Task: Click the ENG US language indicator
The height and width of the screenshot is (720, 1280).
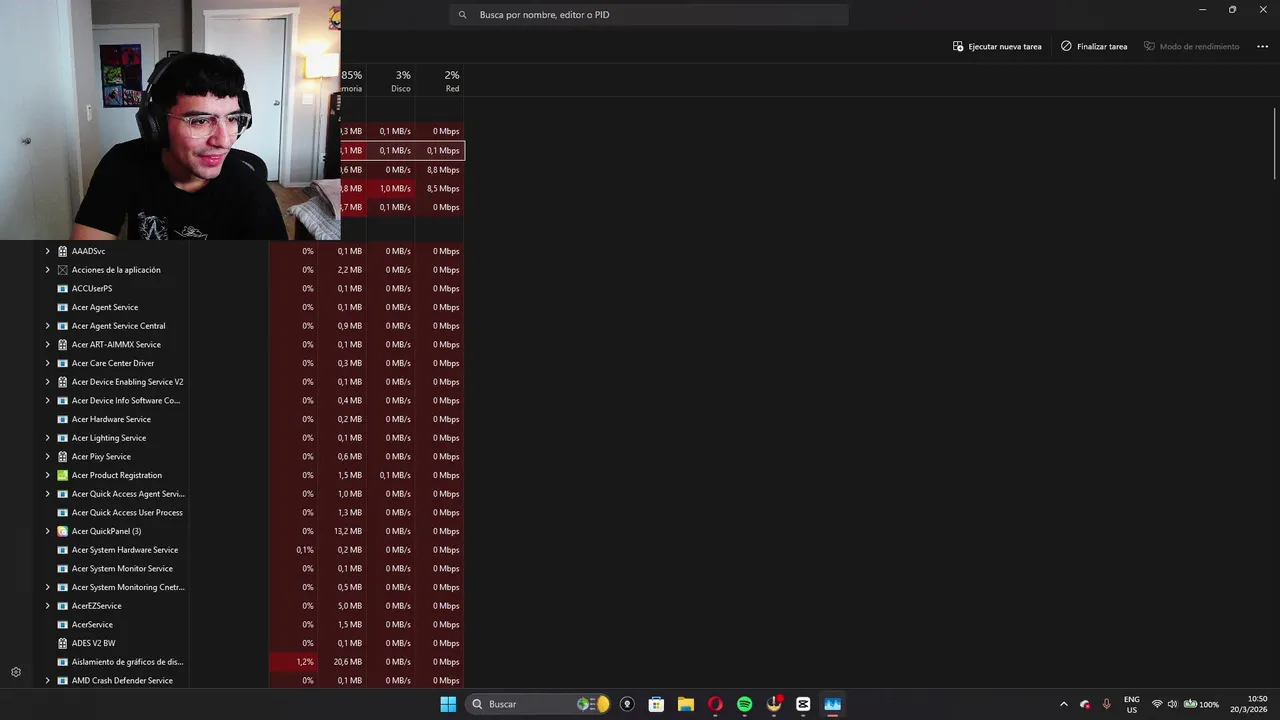Action: [1132, 704]
